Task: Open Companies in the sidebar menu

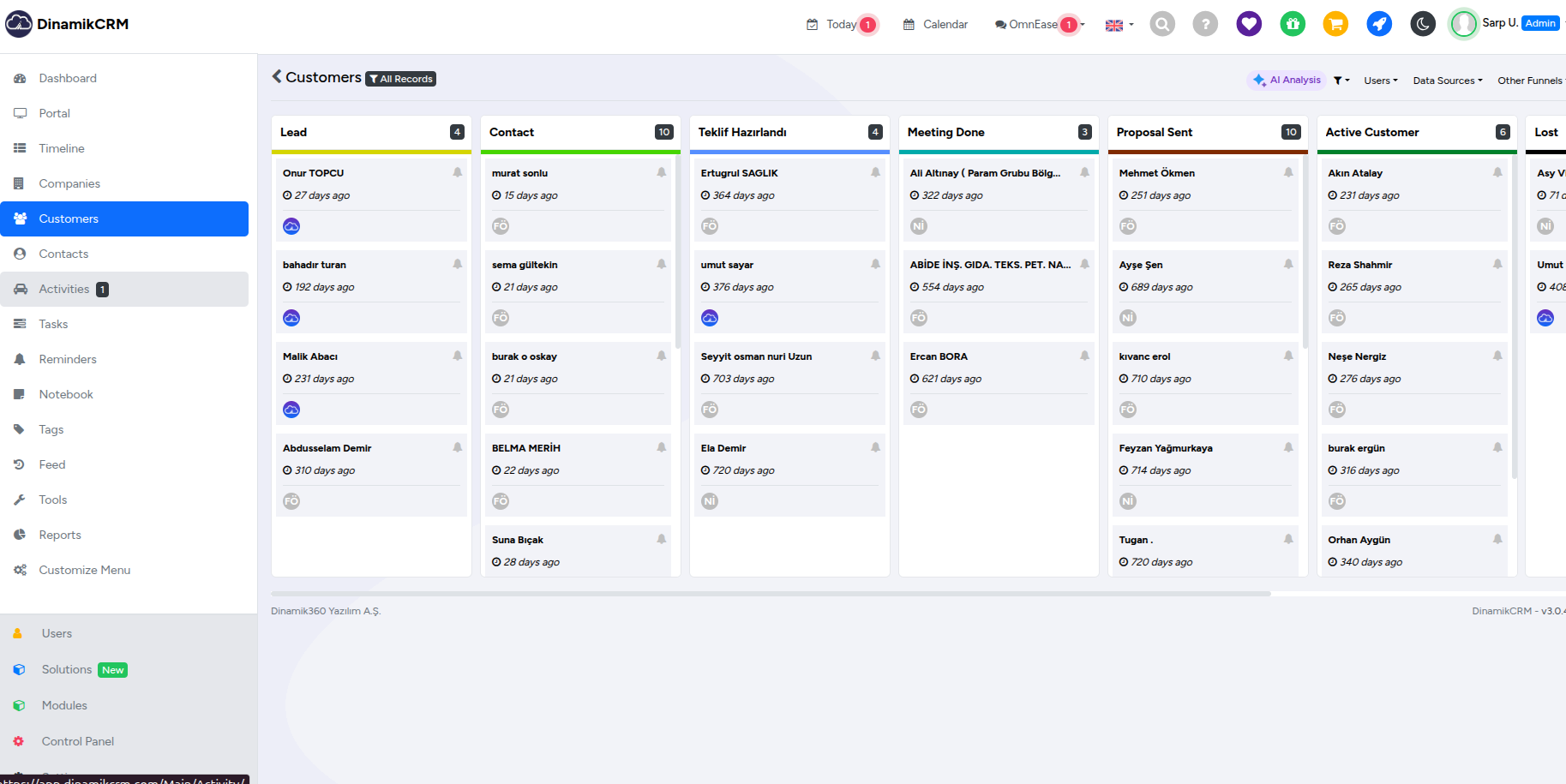Action: 69,183
